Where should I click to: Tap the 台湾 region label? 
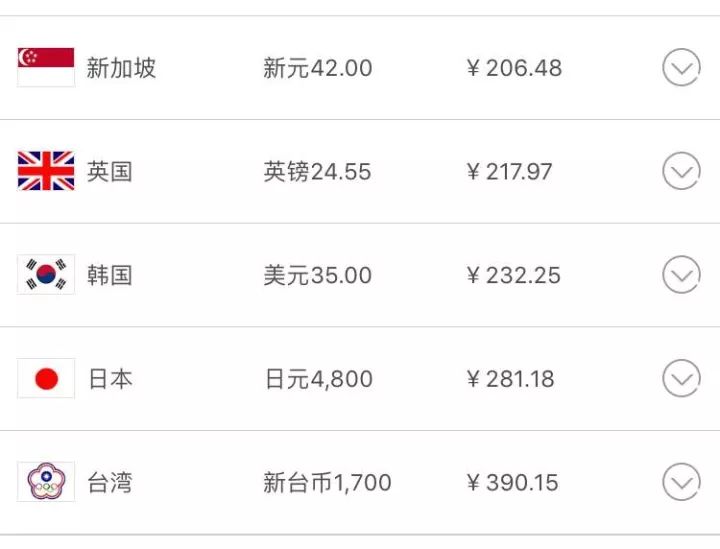[x=109, y=483]
